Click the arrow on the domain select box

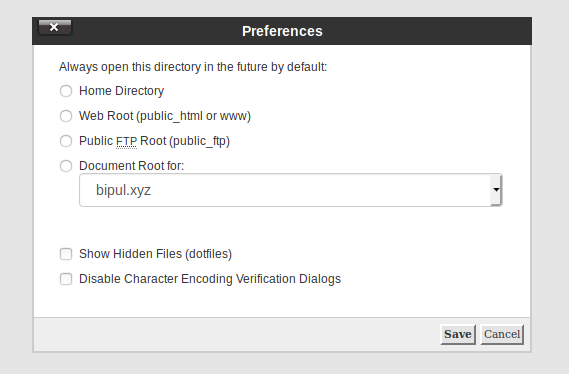[x=496, y=190]
